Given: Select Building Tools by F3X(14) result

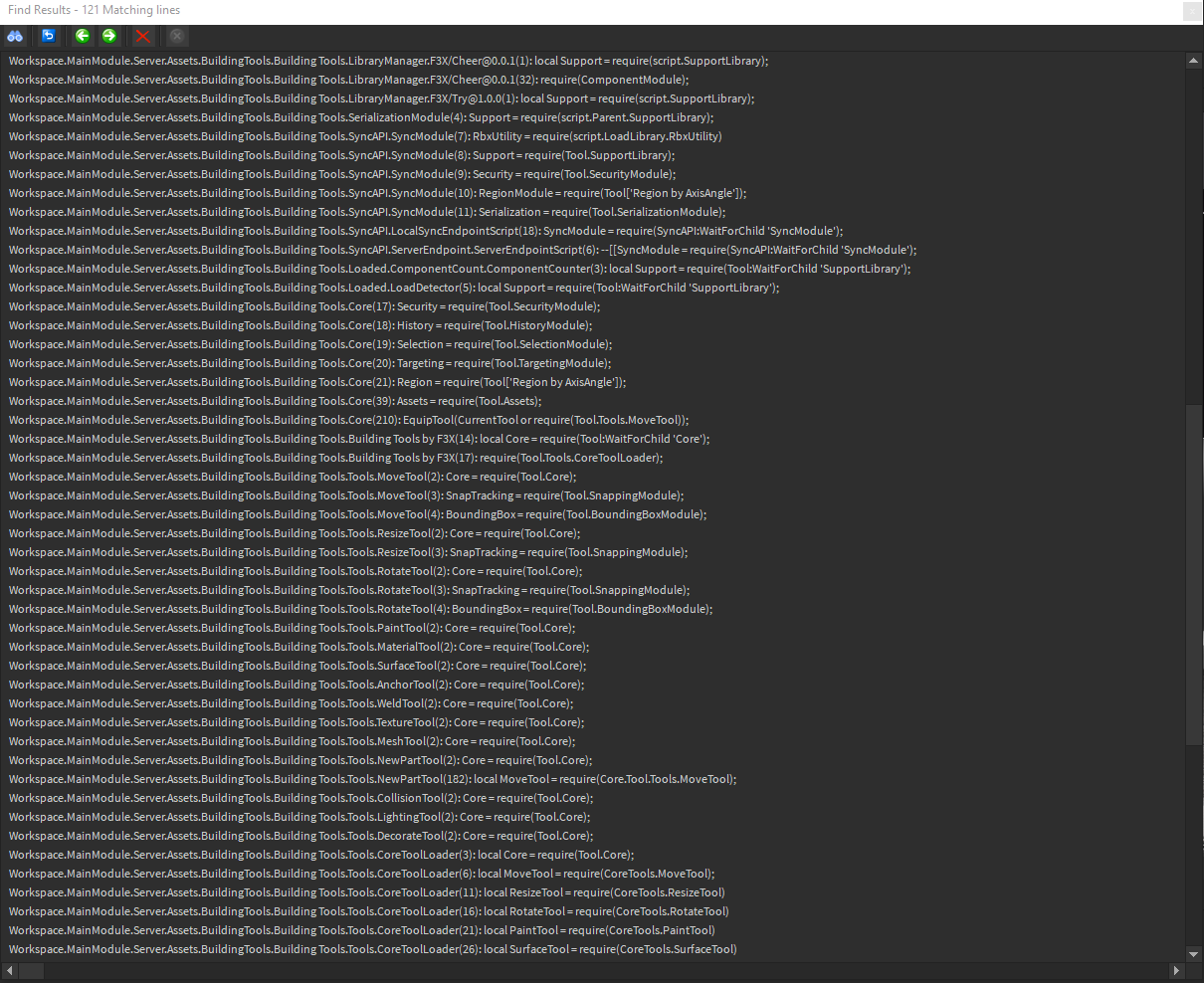Looking at the screenshot, I should (359, 439).
